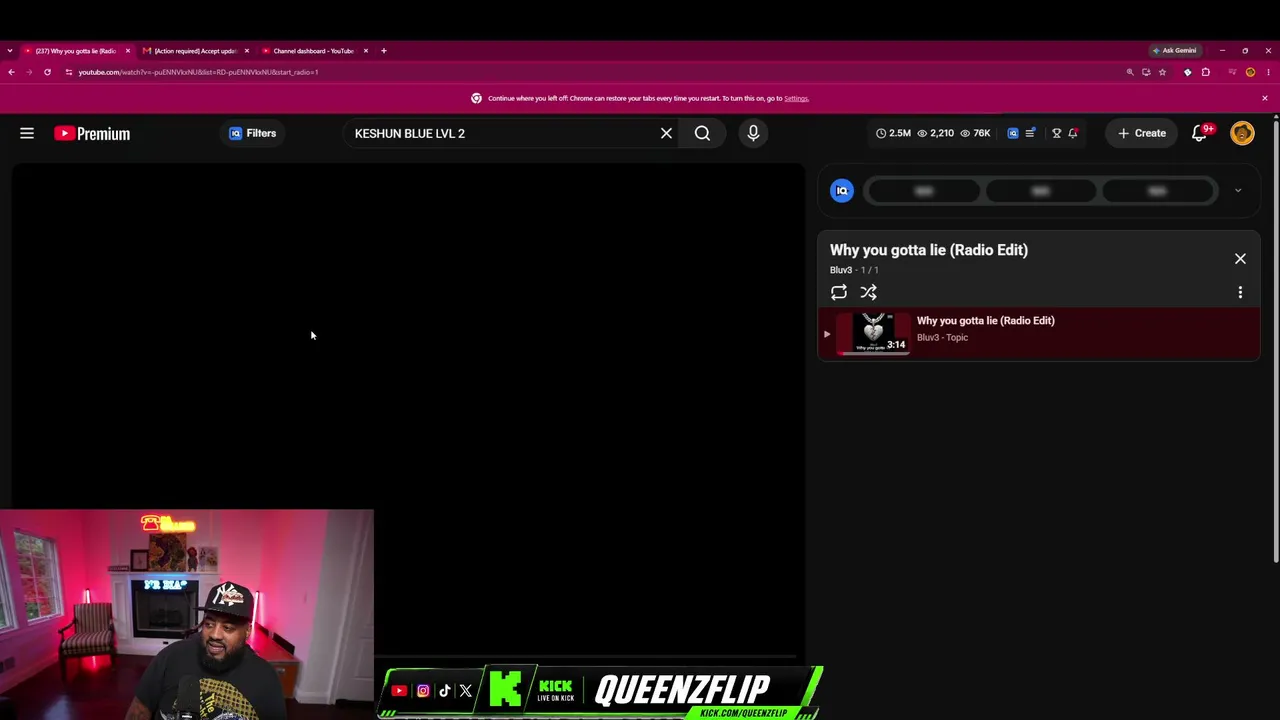Viewport: 1280px width, 720px height.
Task: Toggle shuffle playlist
Action: [x=868, y=292]
